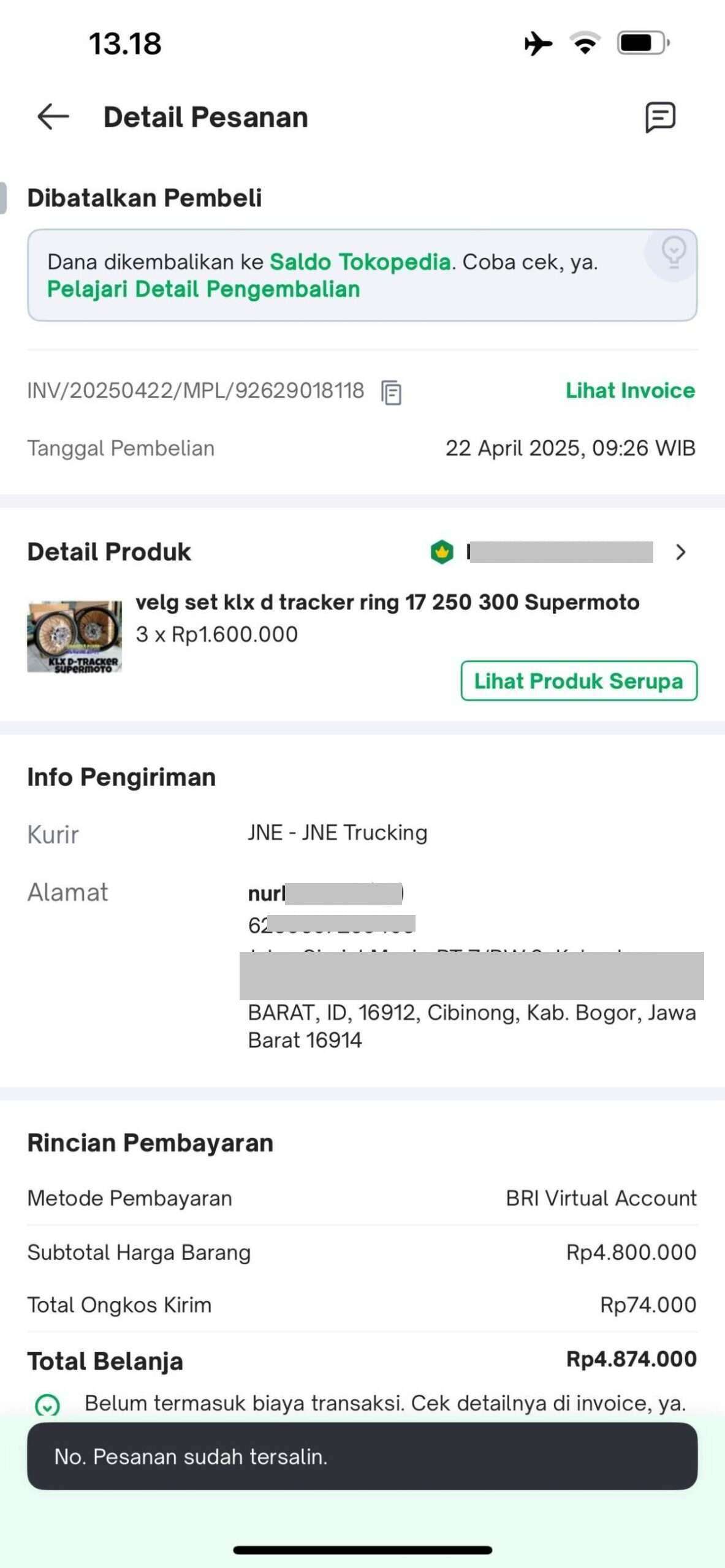Tap the invoice number text
Image resolution: width=725 pixels, height=1568 pixels.
(x=195, y=391)
